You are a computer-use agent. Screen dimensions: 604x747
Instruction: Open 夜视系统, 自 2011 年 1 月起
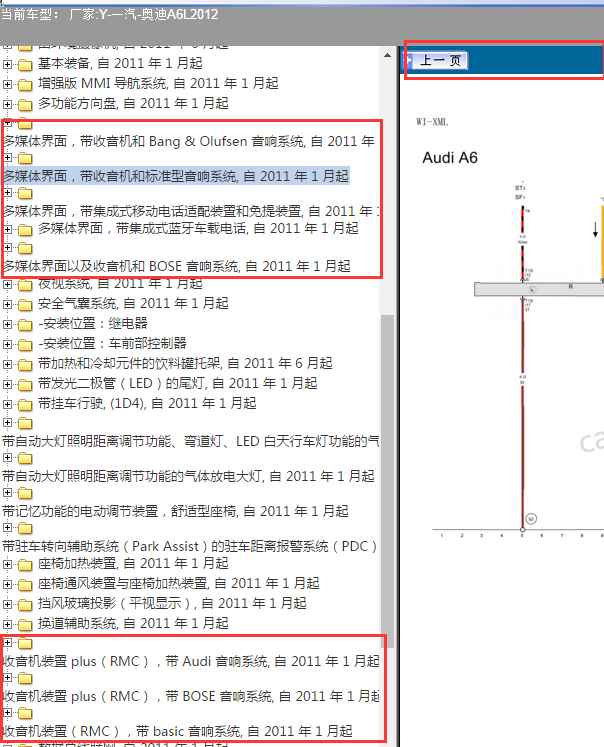coord(120,284)
